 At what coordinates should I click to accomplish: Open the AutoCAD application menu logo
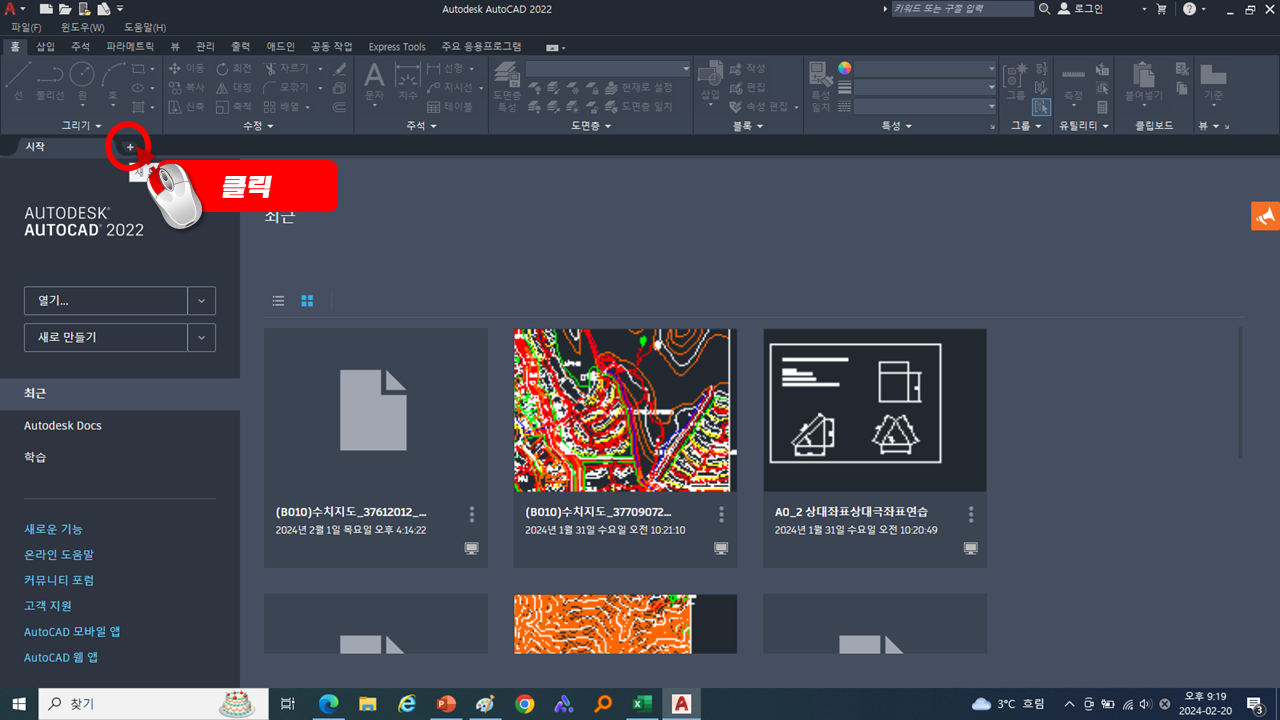[x=11, y=9]
